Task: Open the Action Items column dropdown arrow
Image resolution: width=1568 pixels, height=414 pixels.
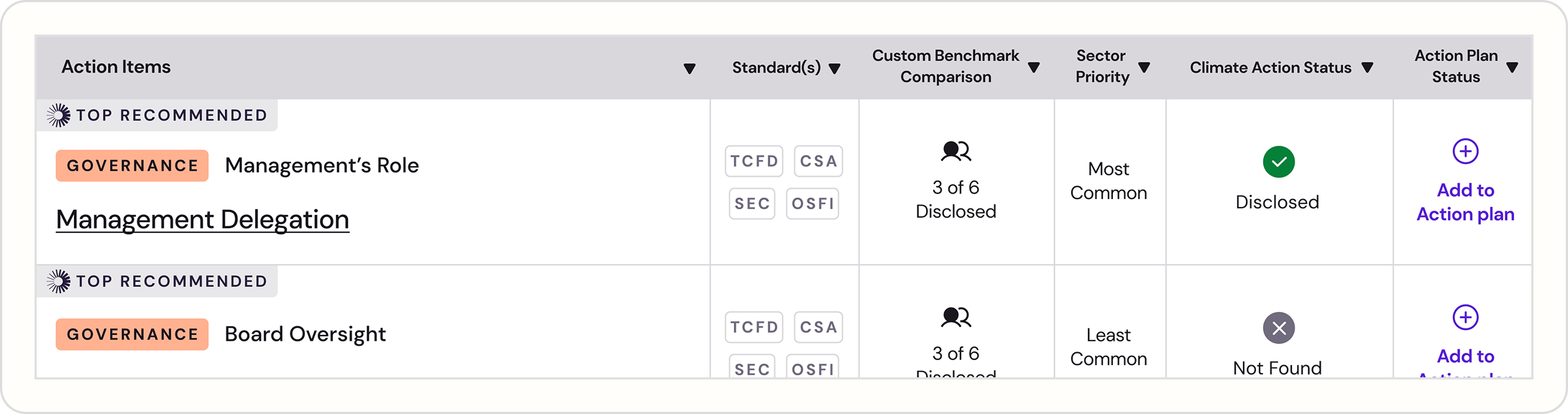Action: coord(689,69)
